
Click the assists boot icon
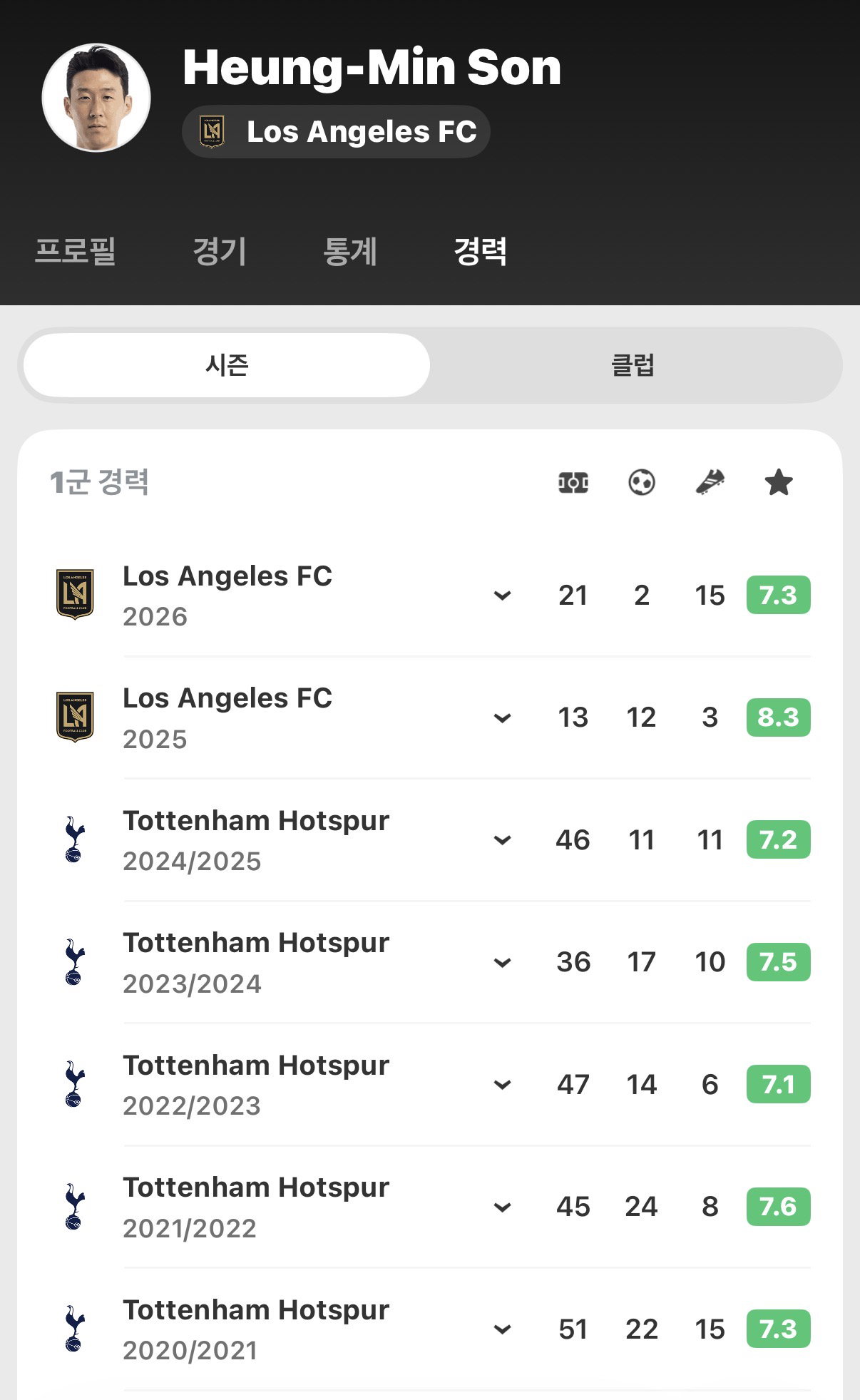tap(710, 482)
